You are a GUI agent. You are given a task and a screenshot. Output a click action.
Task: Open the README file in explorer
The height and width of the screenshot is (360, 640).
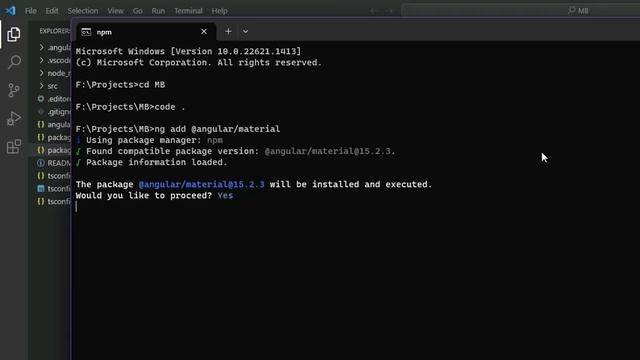click(55, 163)
